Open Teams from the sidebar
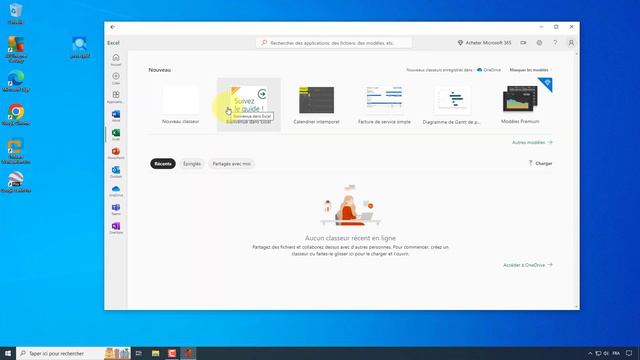 116,209
